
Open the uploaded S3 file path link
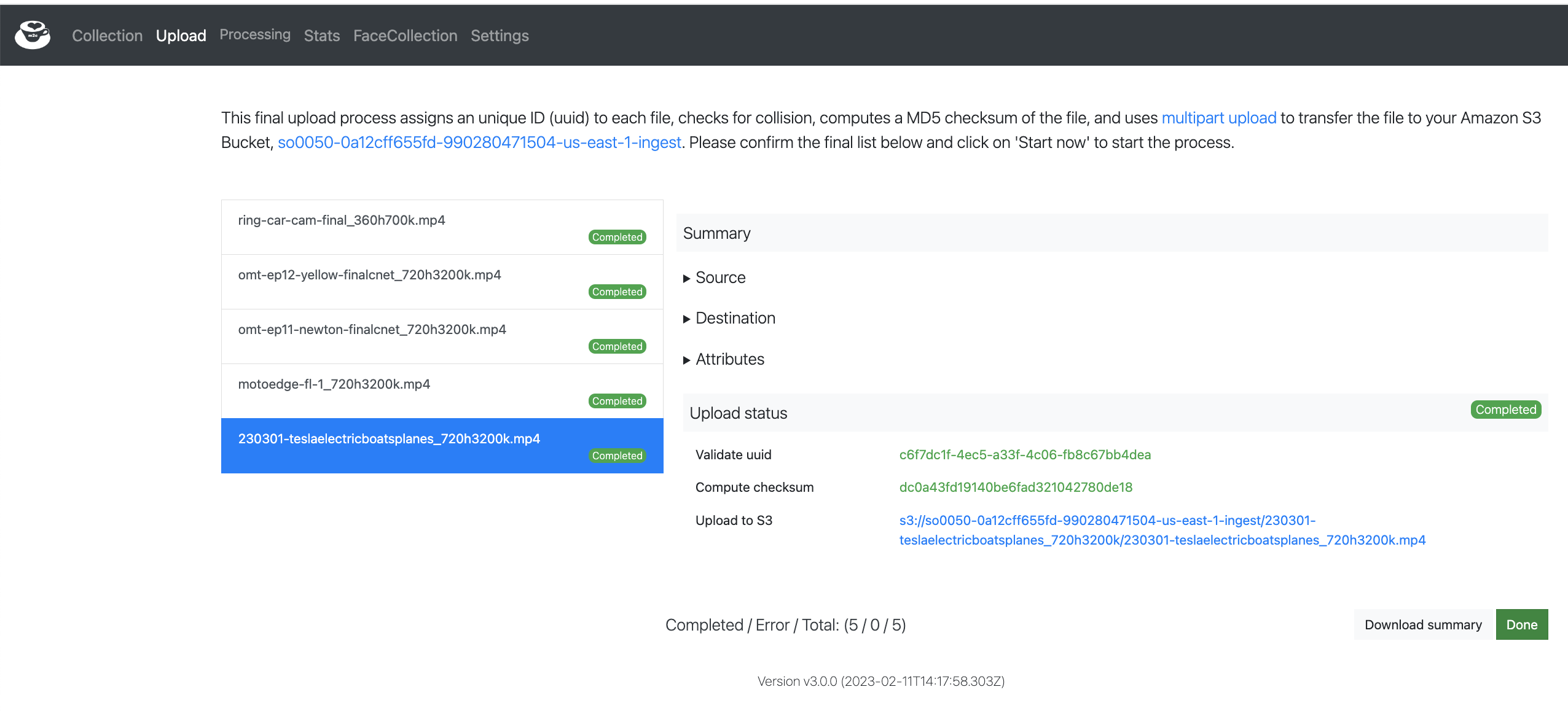(x=1161, y=530)
